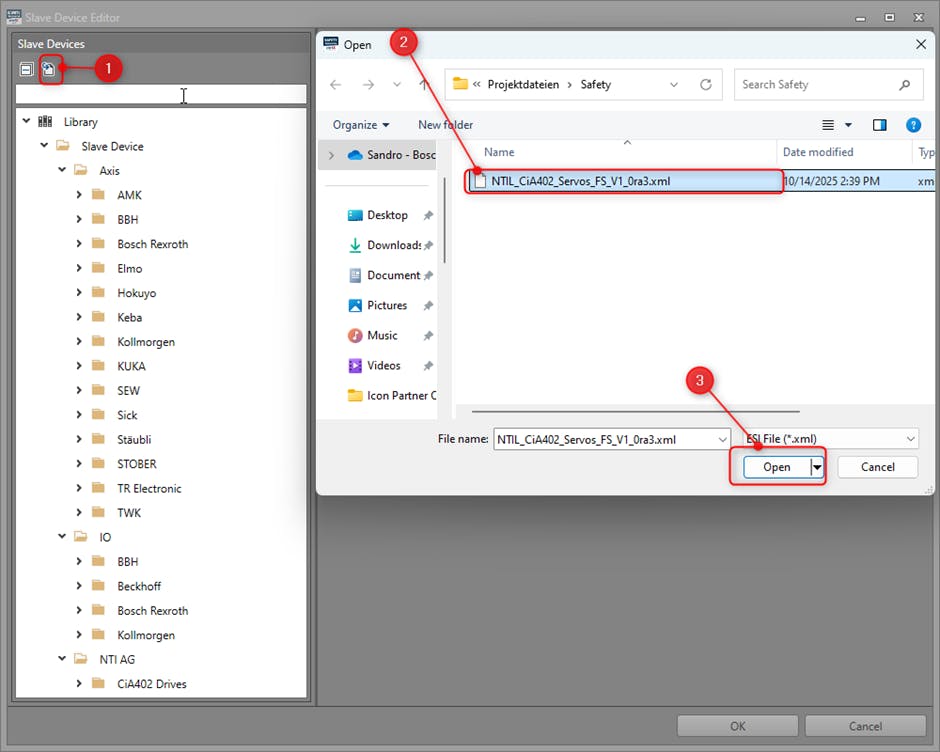The width and height of the screenshot is (940, 752).
Task: Toggle the preview pane icon
Action: [x=879, y=125]
